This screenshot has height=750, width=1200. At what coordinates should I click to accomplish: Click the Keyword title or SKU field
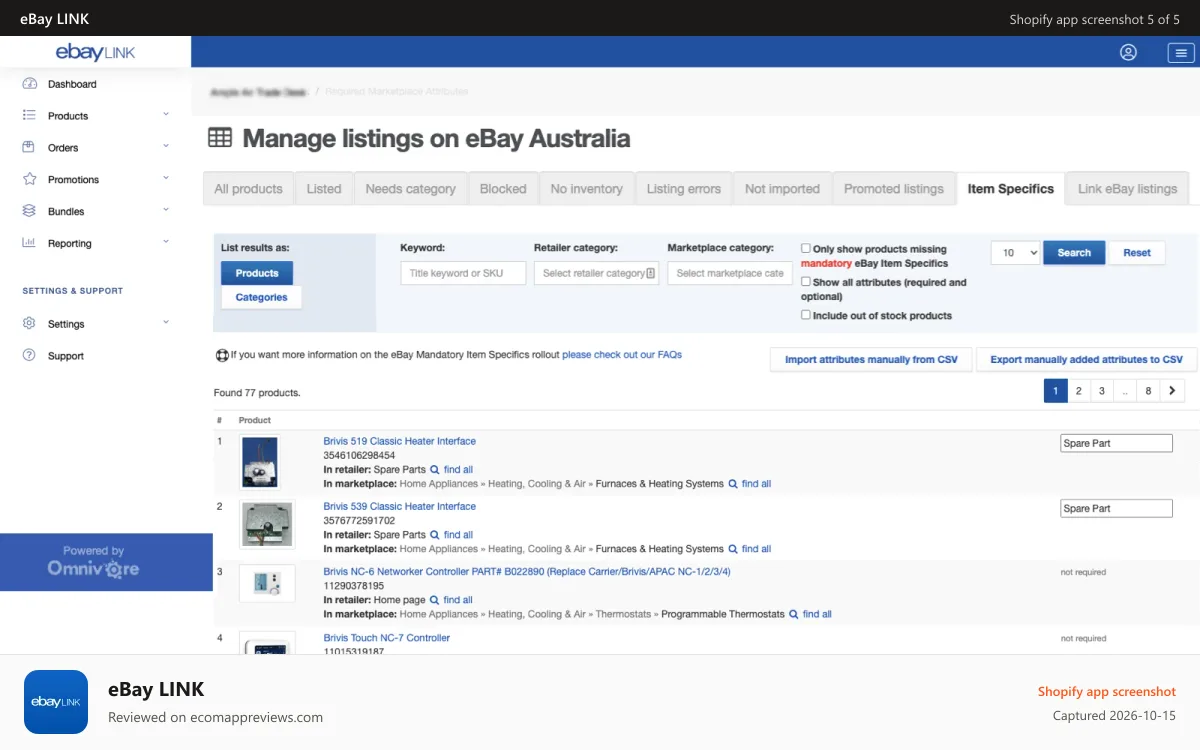coord(463,273)
